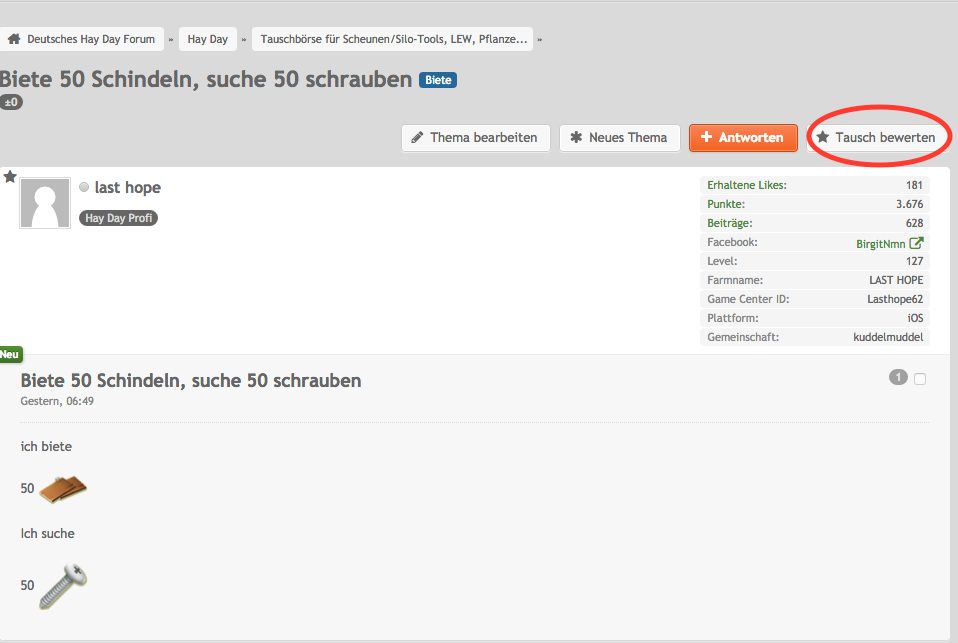The width and height of the screenshot is (958, 643).
Task: Click the ±0 rating badge
Action: (11, 102)
